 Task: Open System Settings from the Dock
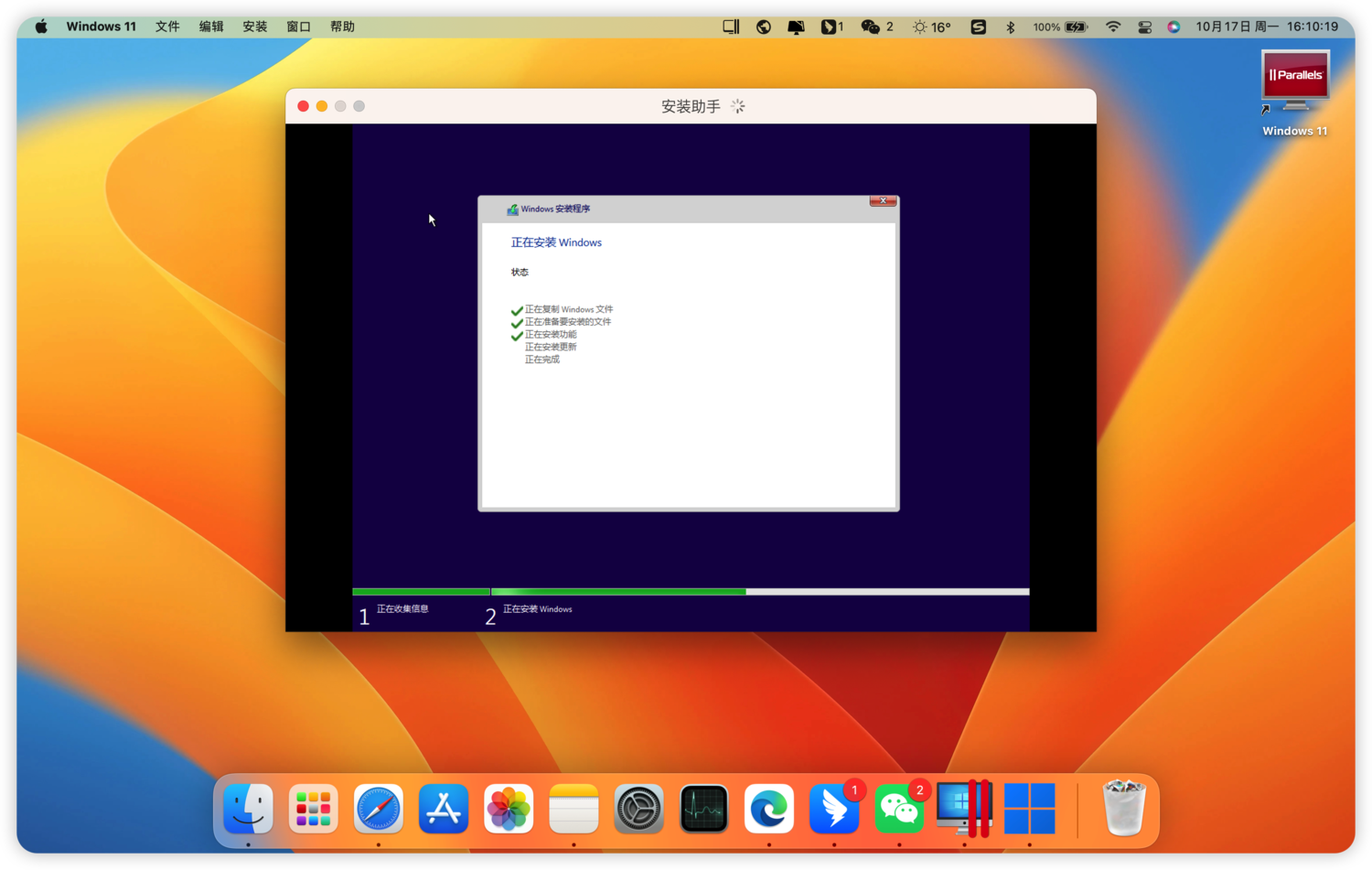coord(638,809)
